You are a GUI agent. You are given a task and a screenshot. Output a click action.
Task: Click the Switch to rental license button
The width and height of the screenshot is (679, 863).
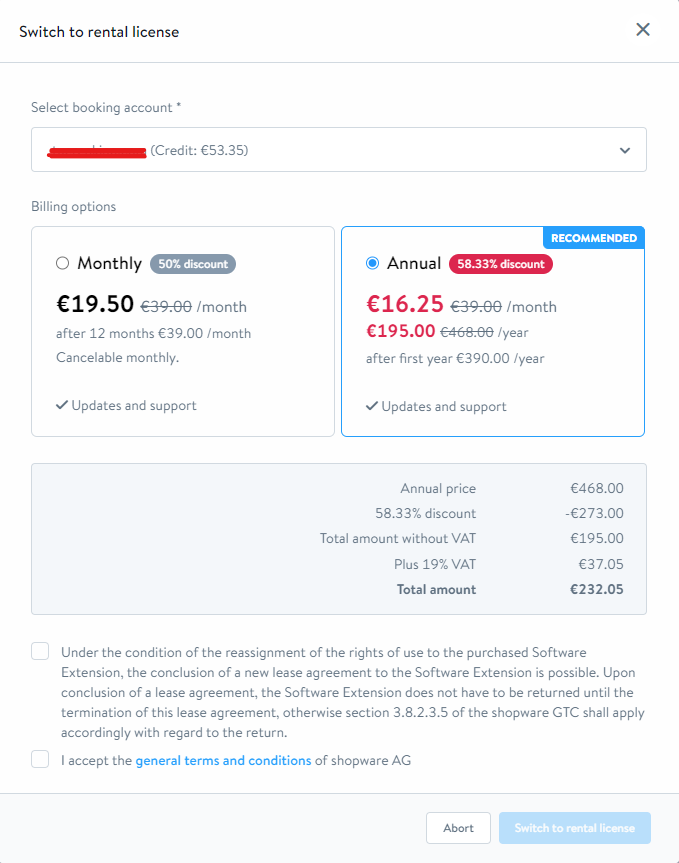pos(574,828)
